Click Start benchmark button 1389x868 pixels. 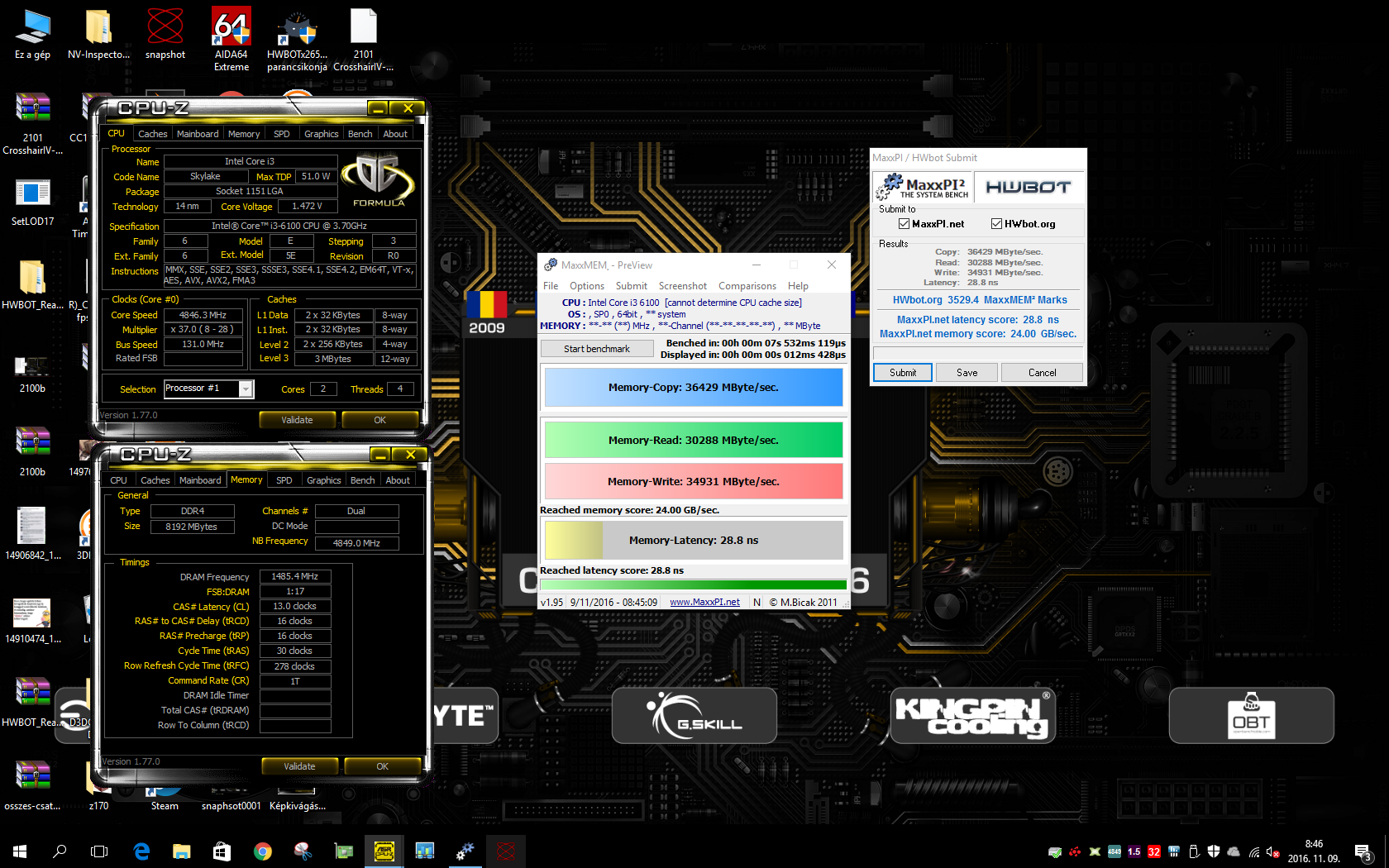coord(597,349)
